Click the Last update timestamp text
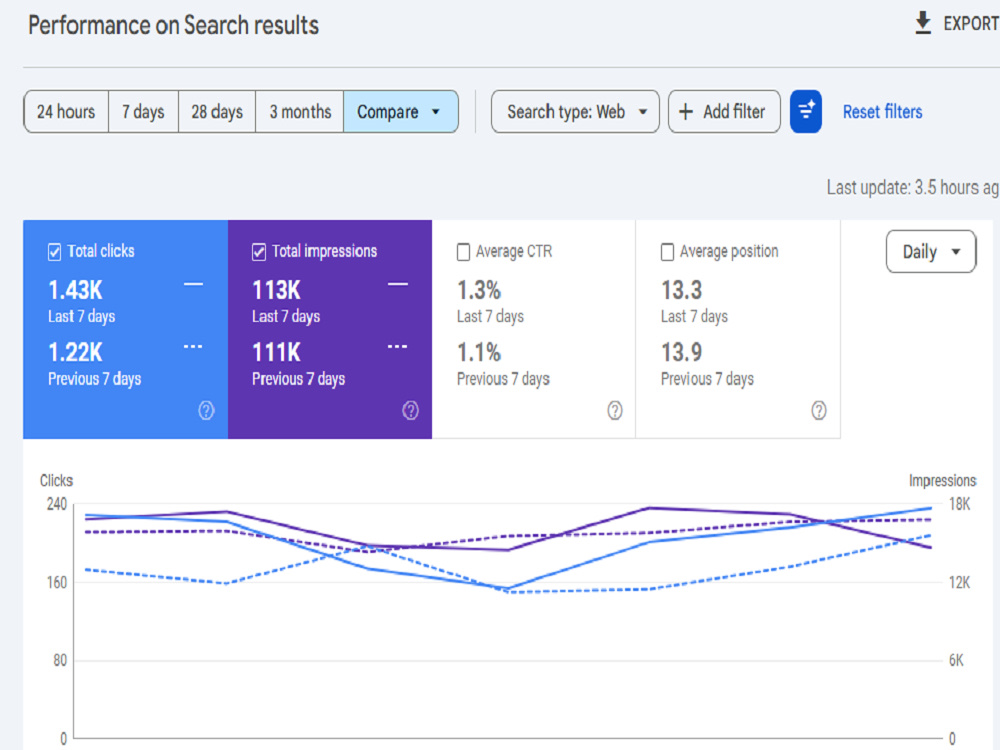Screen dimensions: 1000x750 tap(913, 188)
